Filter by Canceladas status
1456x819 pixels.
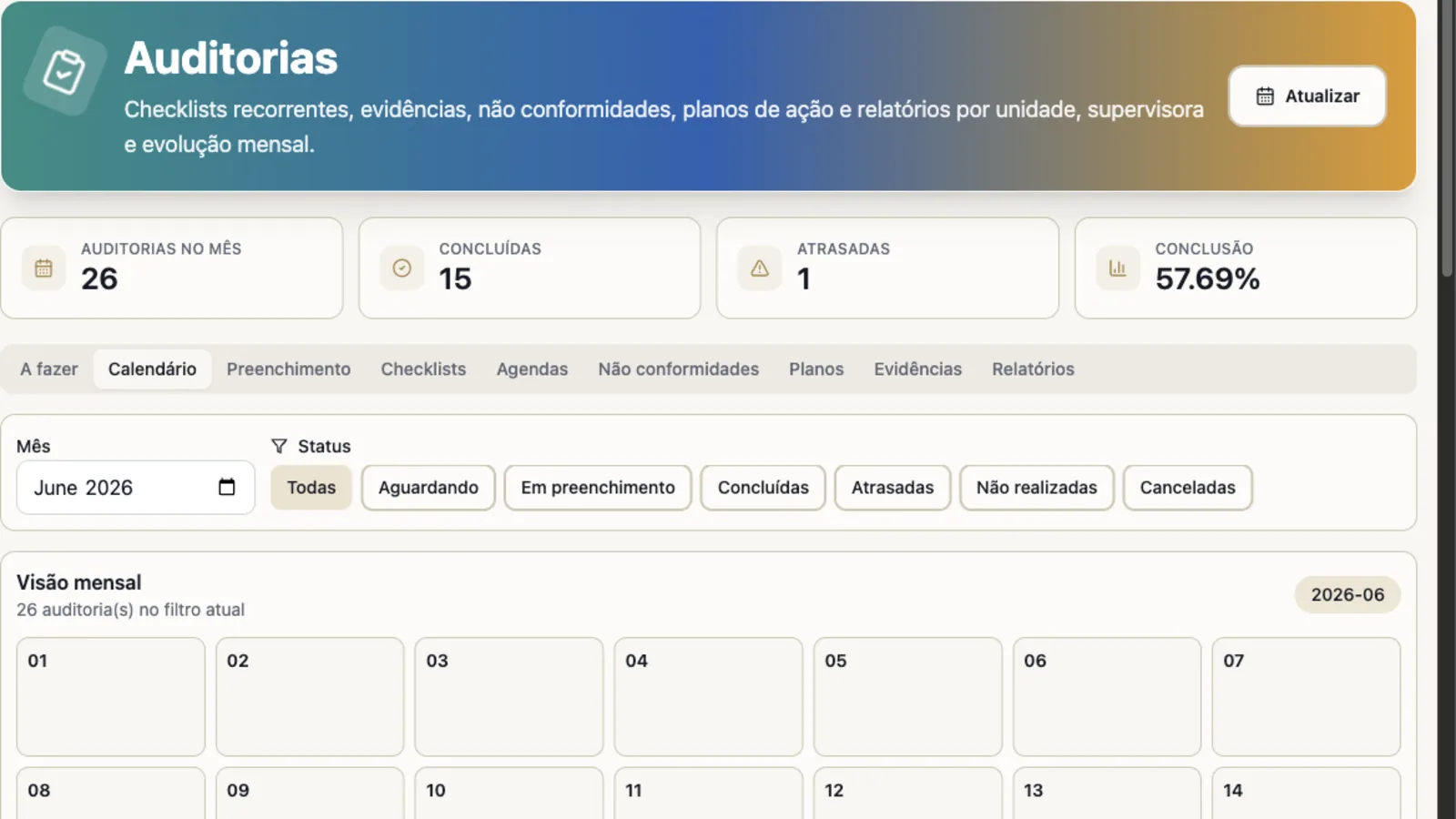tap(1188, 488)
